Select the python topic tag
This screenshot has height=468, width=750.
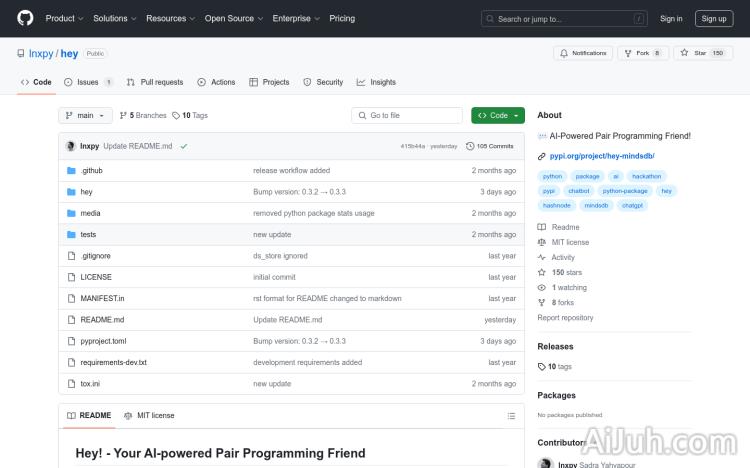click(x=552, y=176)
